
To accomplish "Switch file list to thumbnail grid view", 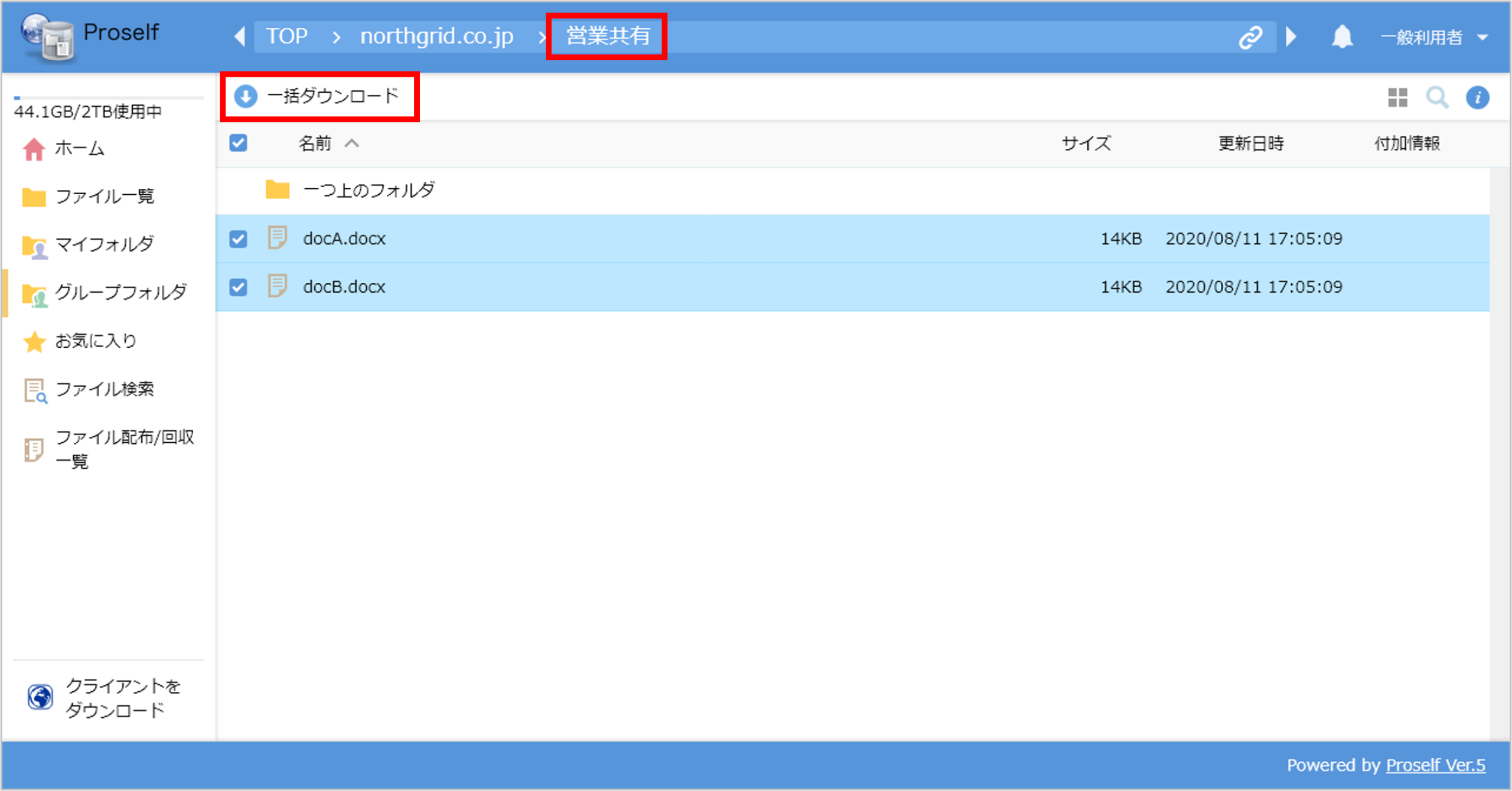I will point(1397,98).
